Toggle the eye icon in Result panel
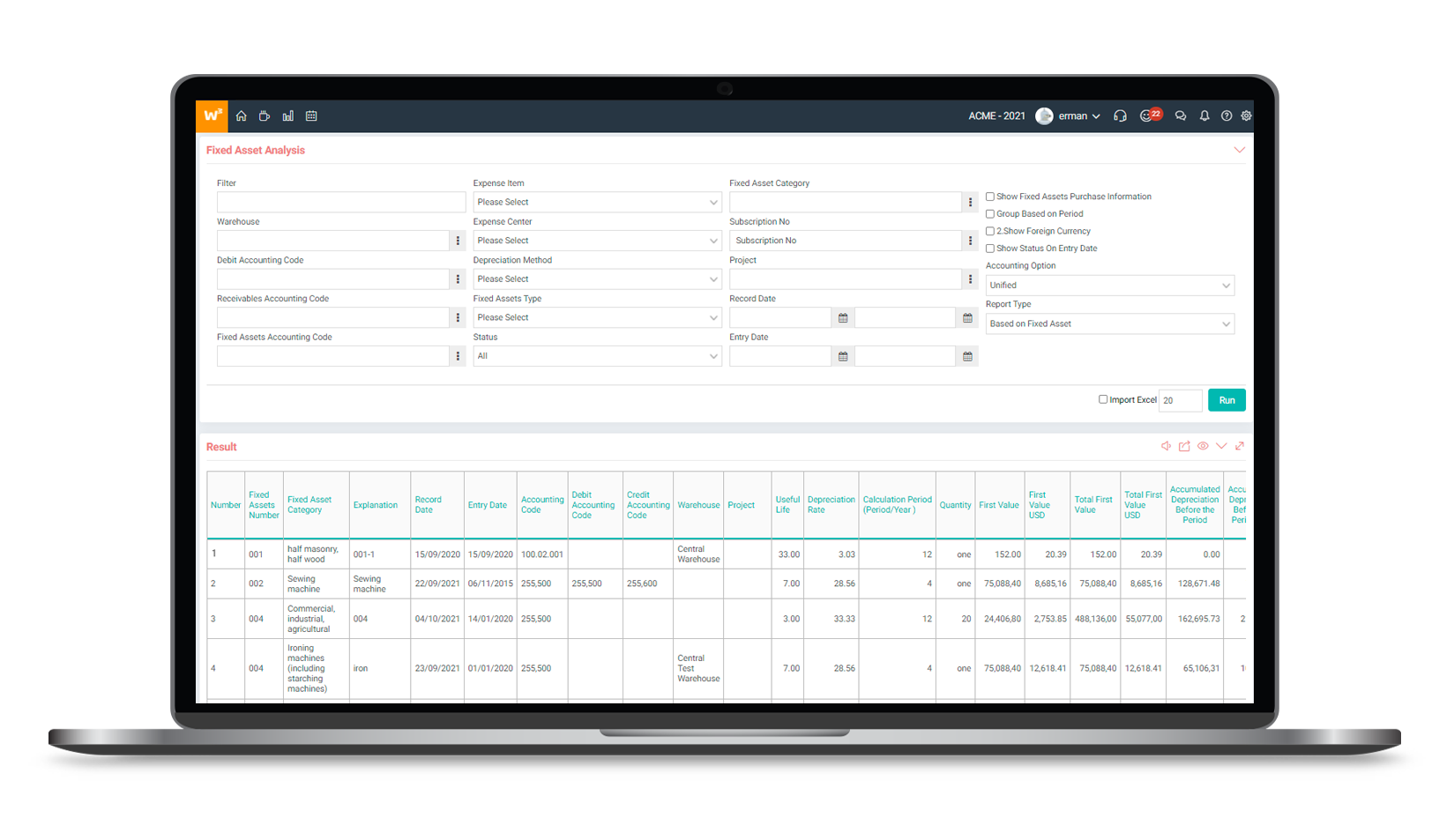This screenshot has height=840, width=1454. pyautogui.click(x=1203, y=446)
